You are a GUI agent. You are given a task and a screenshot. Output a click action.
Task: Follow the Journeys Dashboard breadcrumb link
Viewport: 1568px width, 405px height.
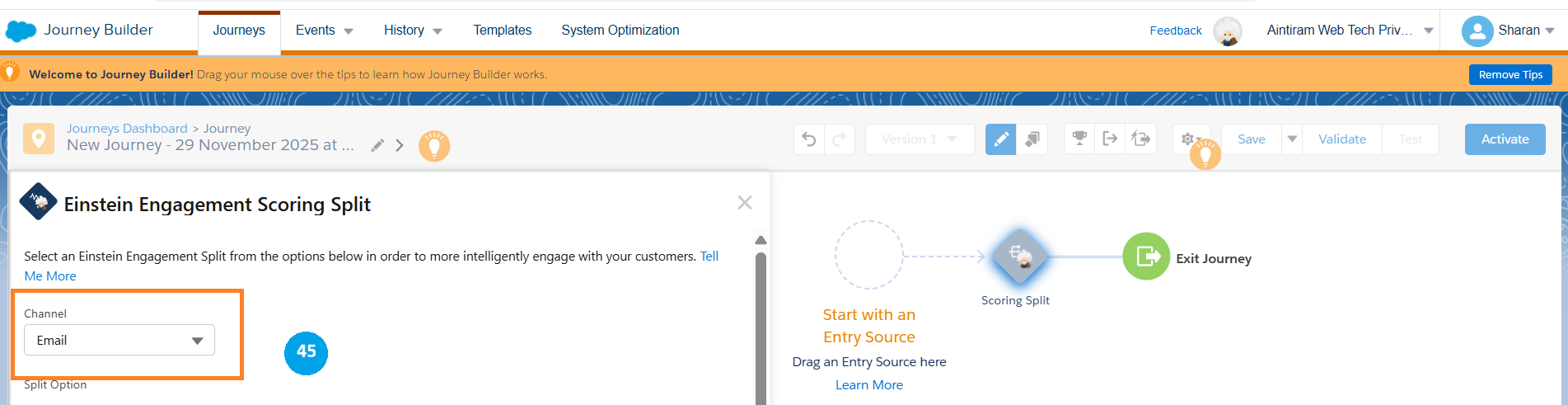tap(127, 129)
